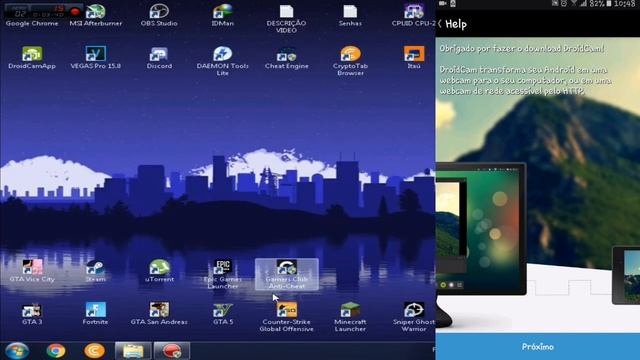Launch GTA 3 desktop shortcut
Screen dimensions: 640x360
pos(32,313)
